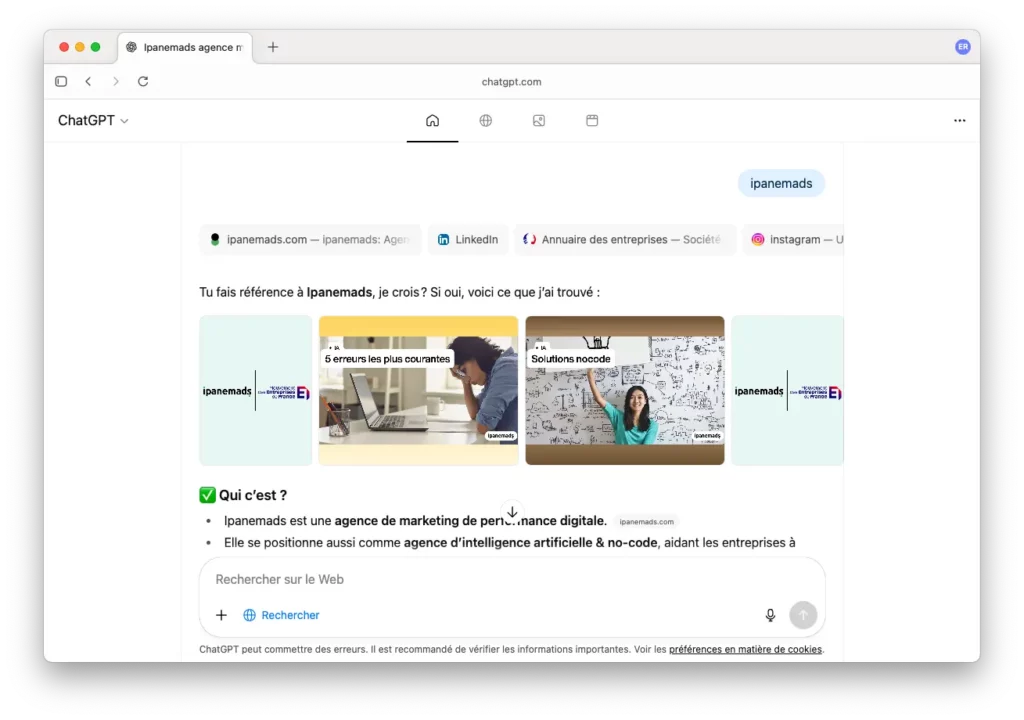Expand the ChatGPT model dropdown

coord(93,121)
